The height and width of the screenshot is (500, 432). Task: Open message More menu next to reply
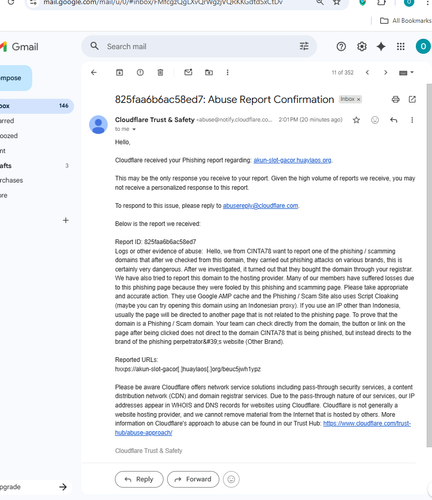pyautogui.click(x=412, y=120)
